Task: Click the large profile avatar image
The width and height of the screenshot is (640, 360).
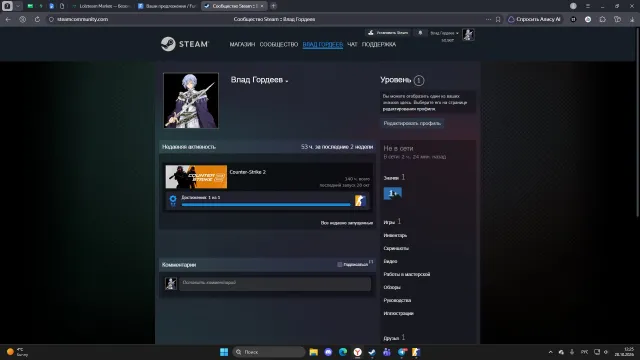Action: (x=191, y=100)
